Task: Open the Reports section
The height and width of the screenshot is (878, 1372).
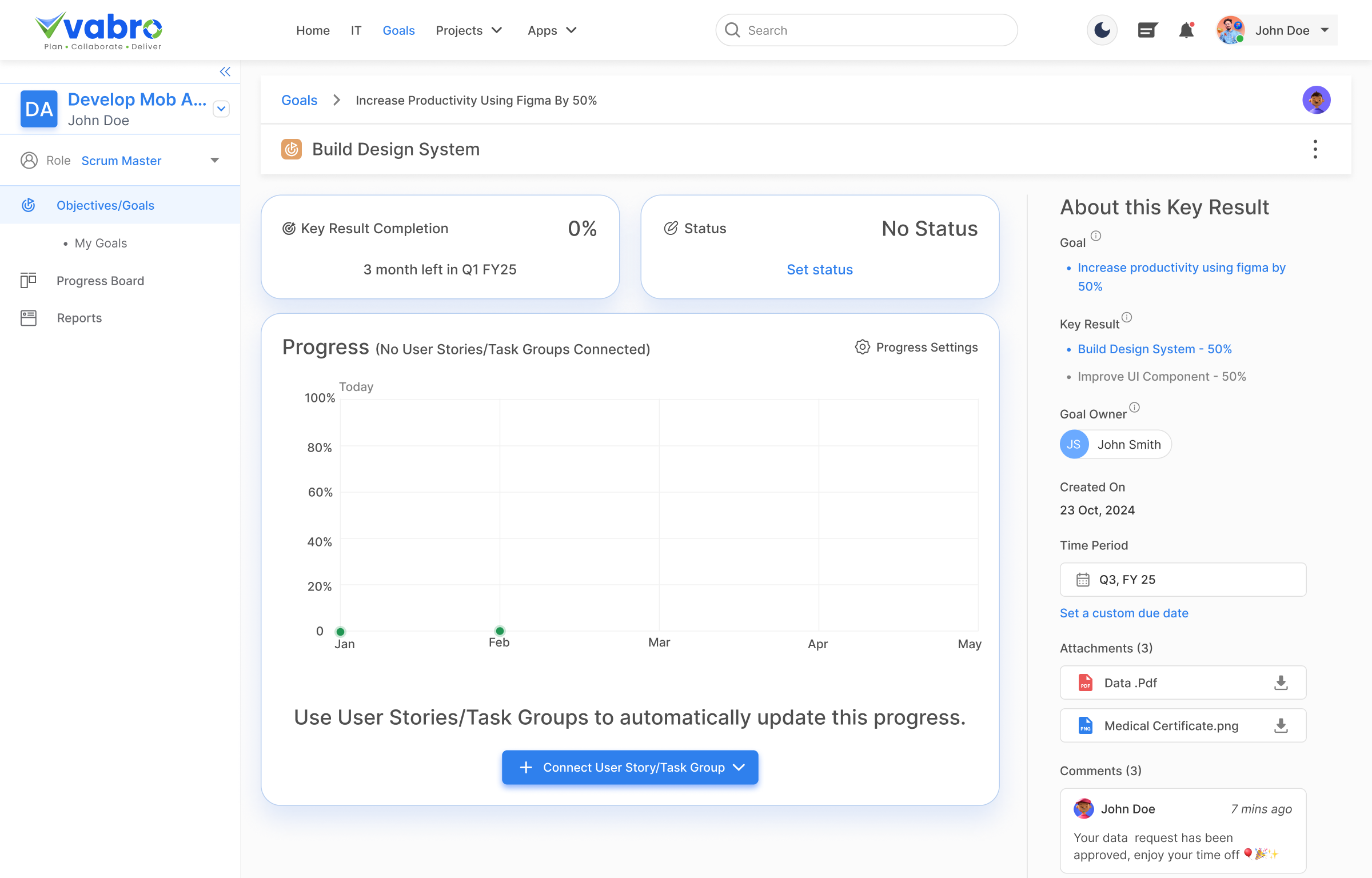Action: pos(79,318)
